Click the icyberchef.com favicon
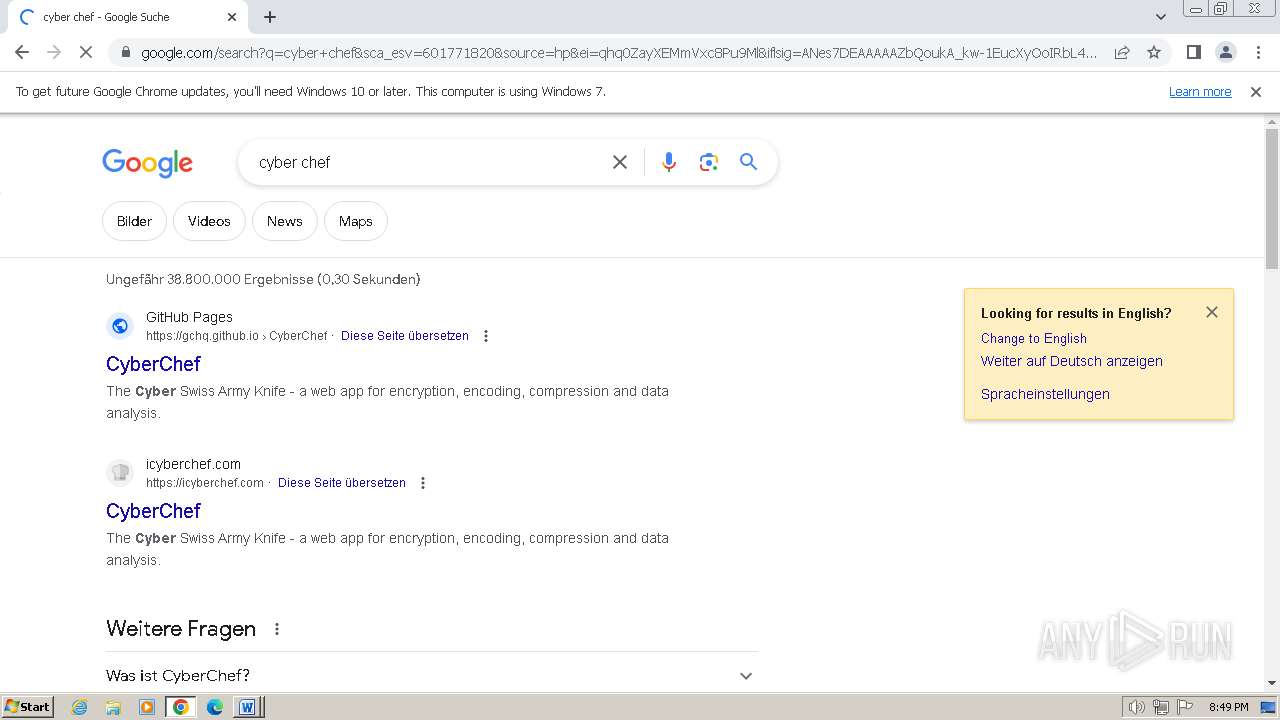This screenshot has height=720, width=1280. pyautogui.click(x=120, y=473)
